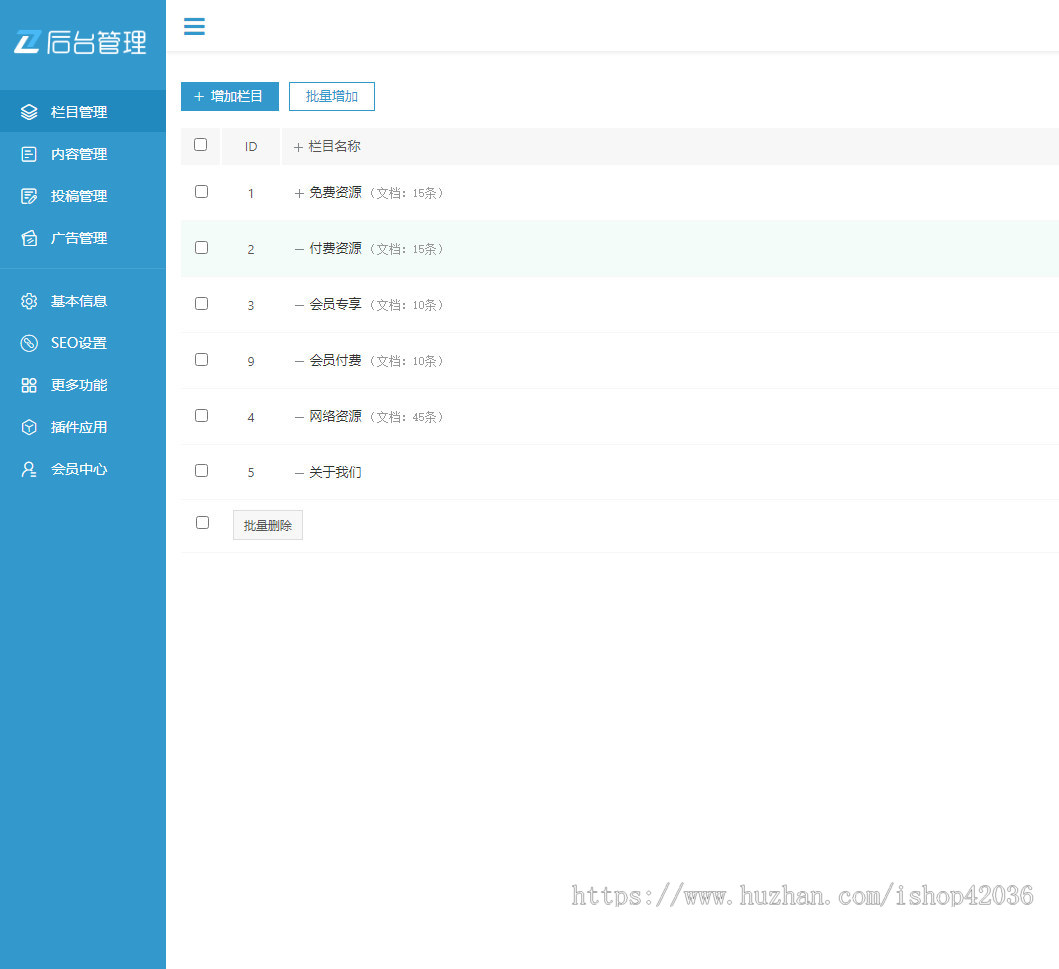Click the SEO设置 icon in sidebar

[29, 343]
